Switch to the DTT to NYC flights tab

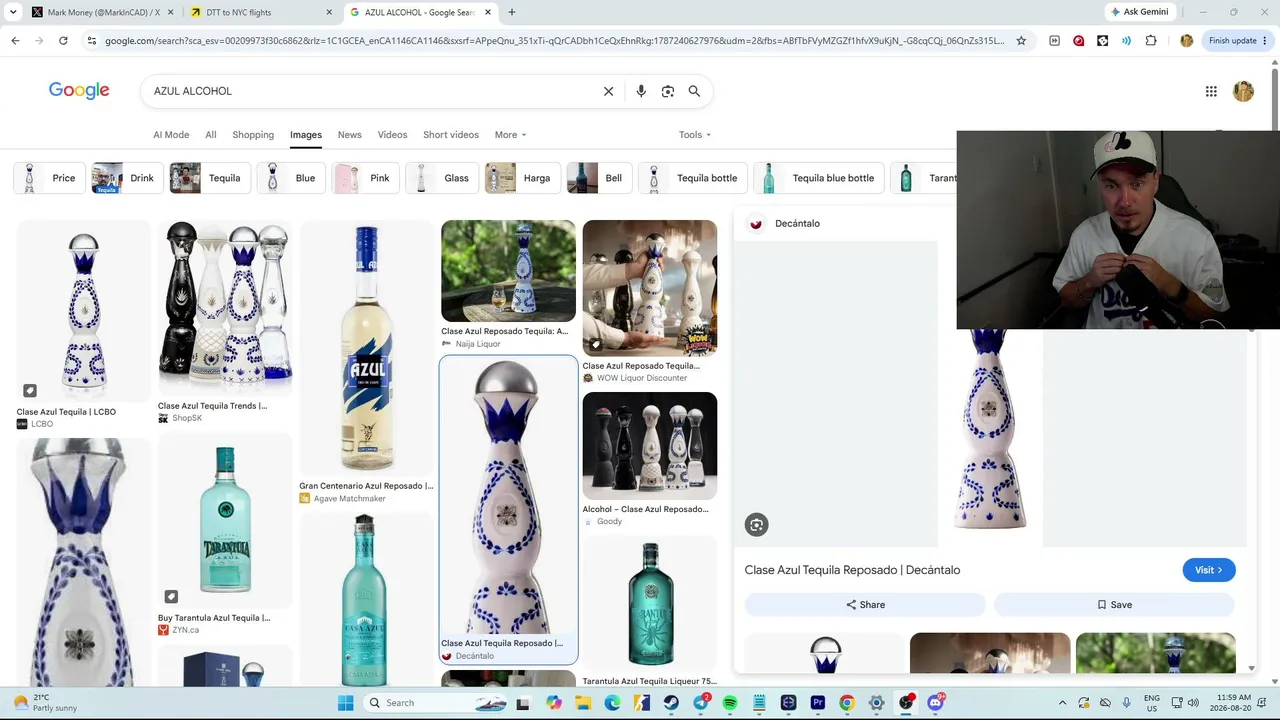pyautogui.click(x=258, y=12)
